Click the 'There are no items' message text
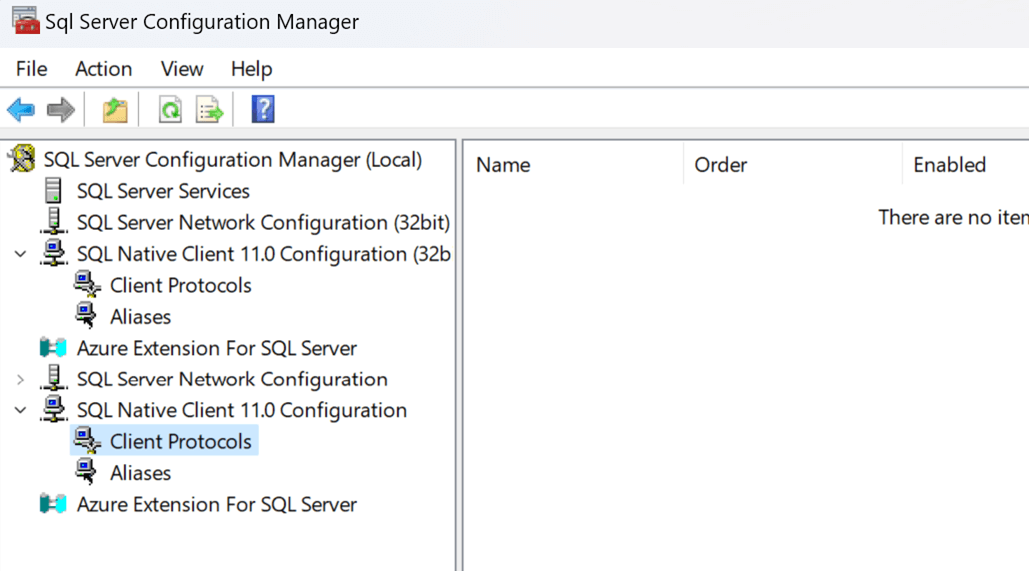The width and height of the screenshot is (1029, 571). [954, 217]
